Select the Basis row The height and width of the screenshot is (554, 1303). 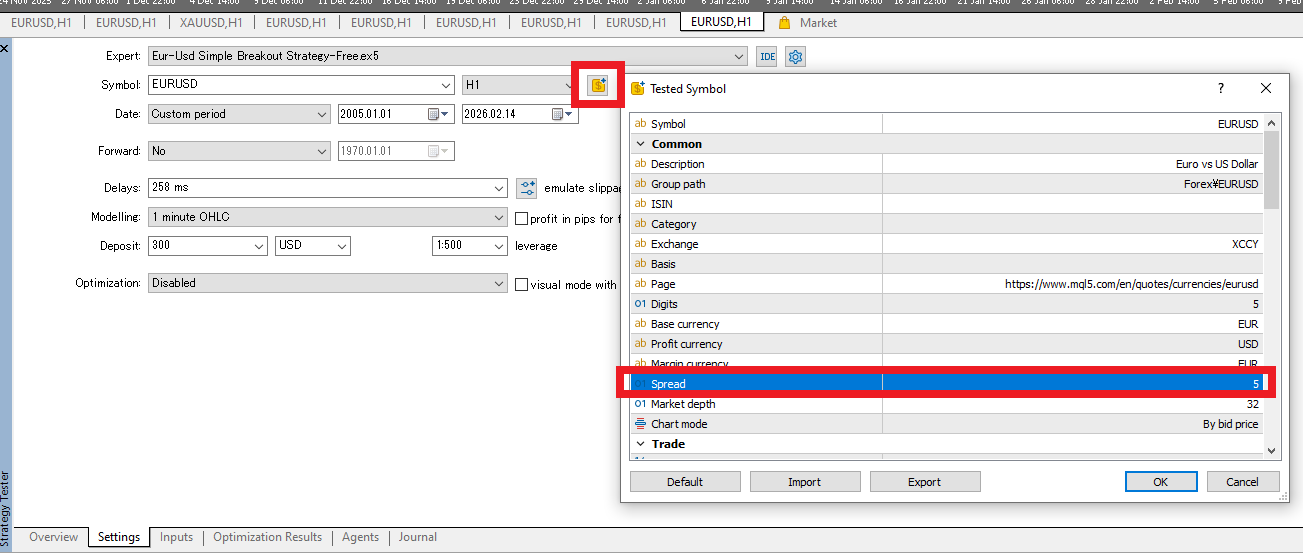[x=946, y=264]
